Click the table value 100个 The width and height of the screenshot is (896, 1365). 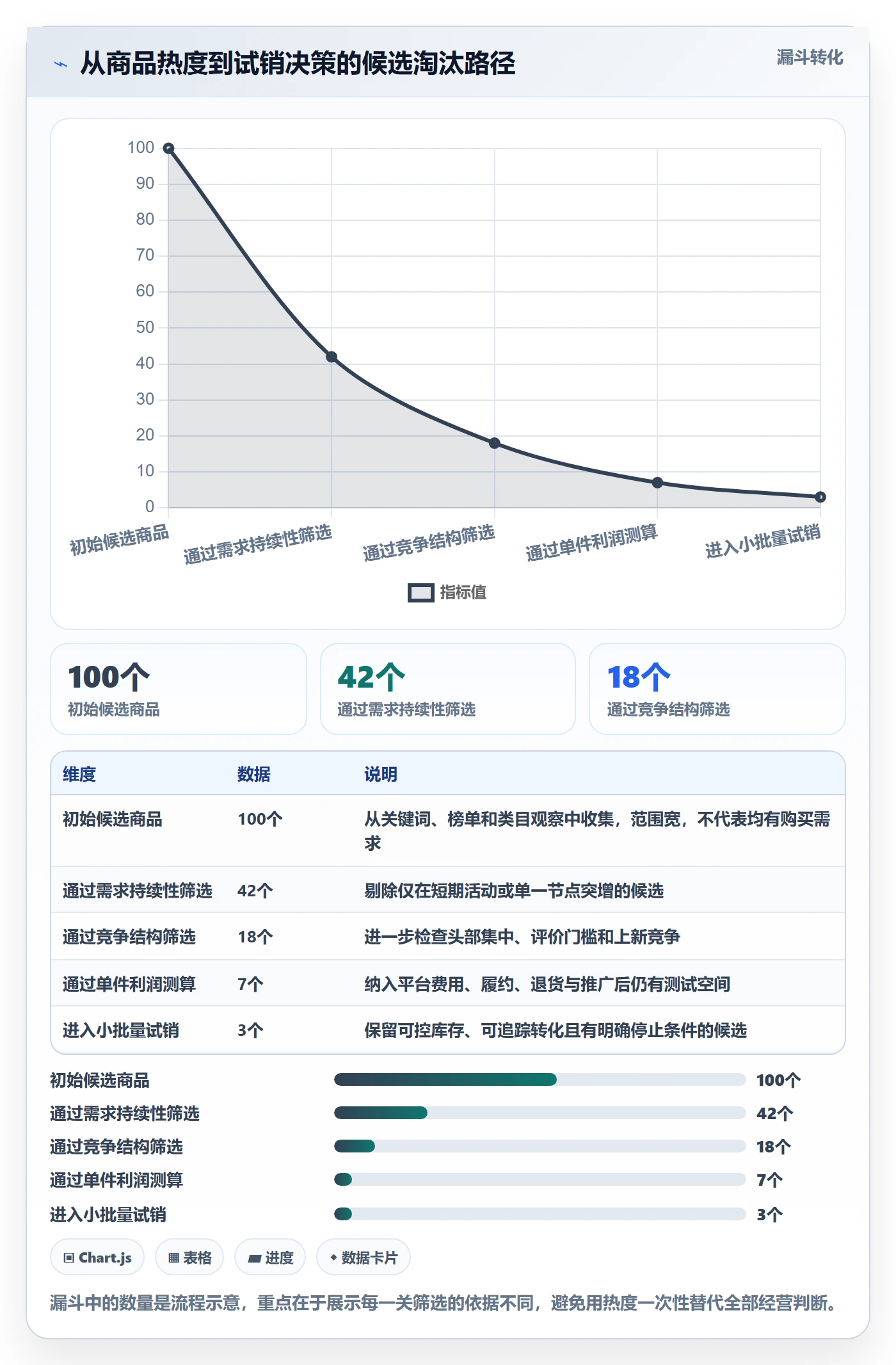(260, 820)
